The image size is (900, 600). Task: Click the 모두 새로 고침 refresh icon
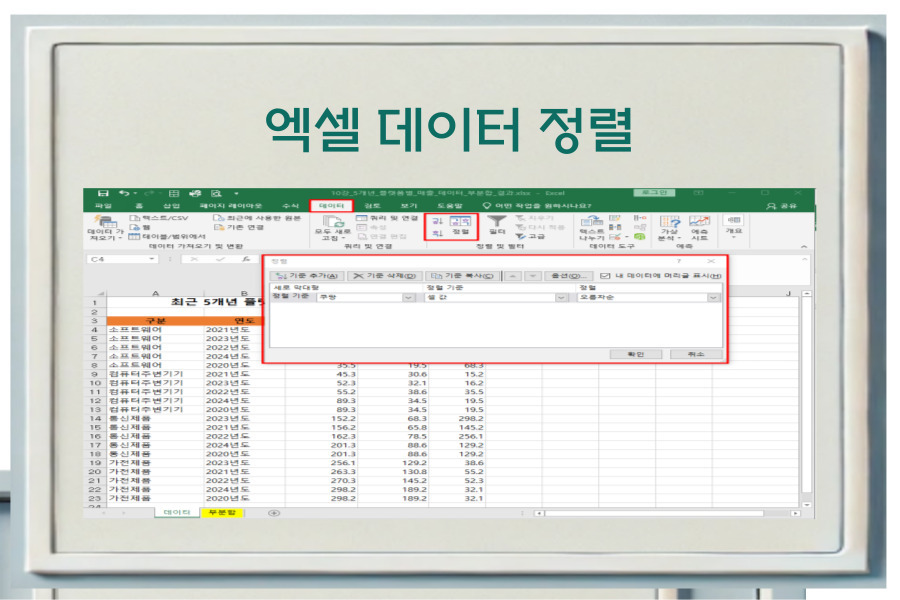[x=333, y=222]
